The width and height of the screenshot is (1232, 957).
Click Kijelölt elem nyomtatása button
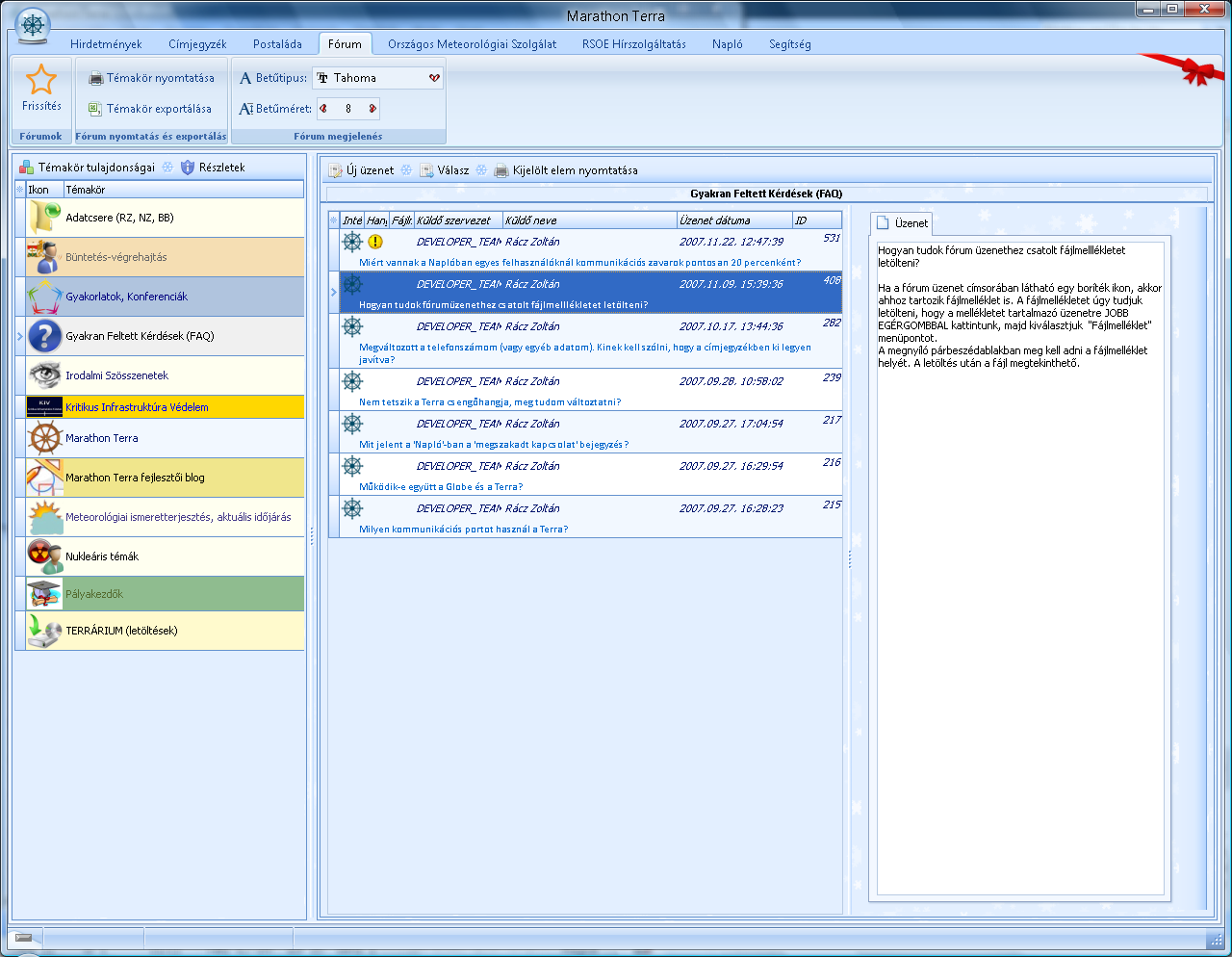click(x=566, y=170)
